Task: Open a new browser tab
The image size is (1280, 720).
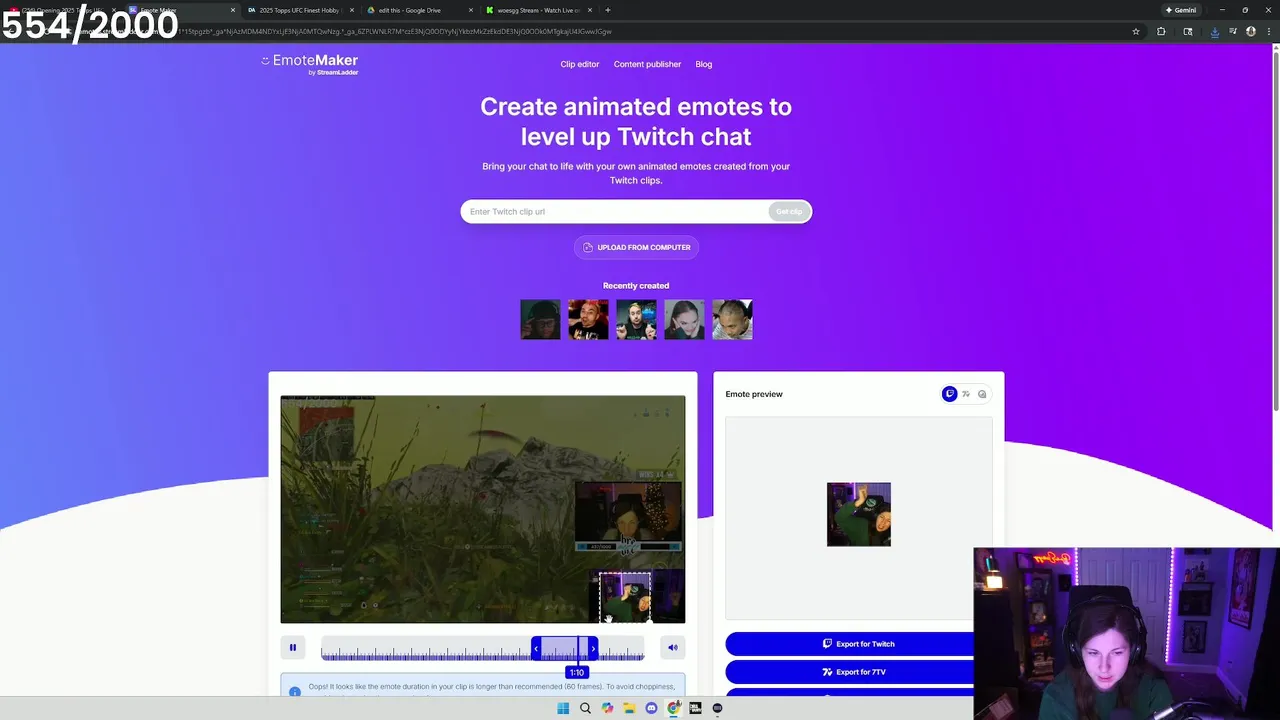Action: [608, 10]
